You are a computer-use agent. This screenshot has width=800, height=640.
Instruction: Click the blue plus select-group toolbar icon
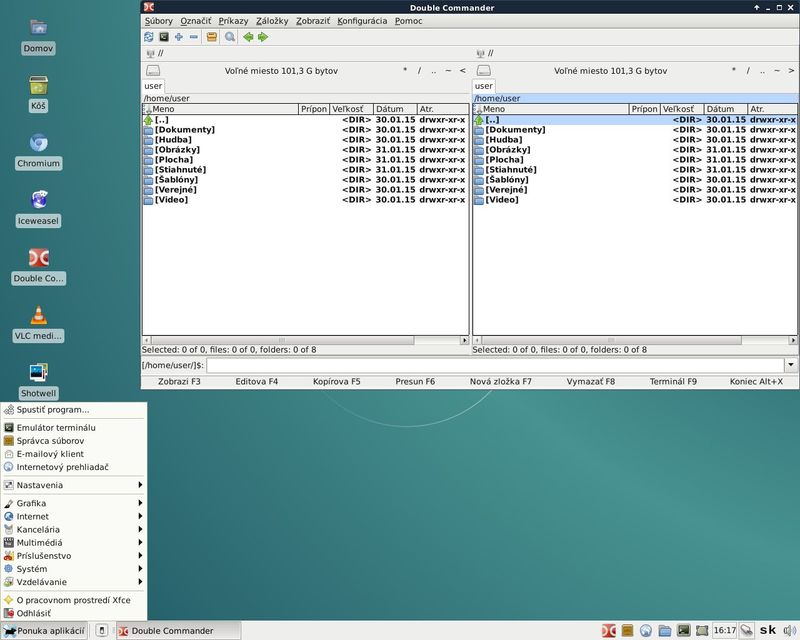point(179,37)
